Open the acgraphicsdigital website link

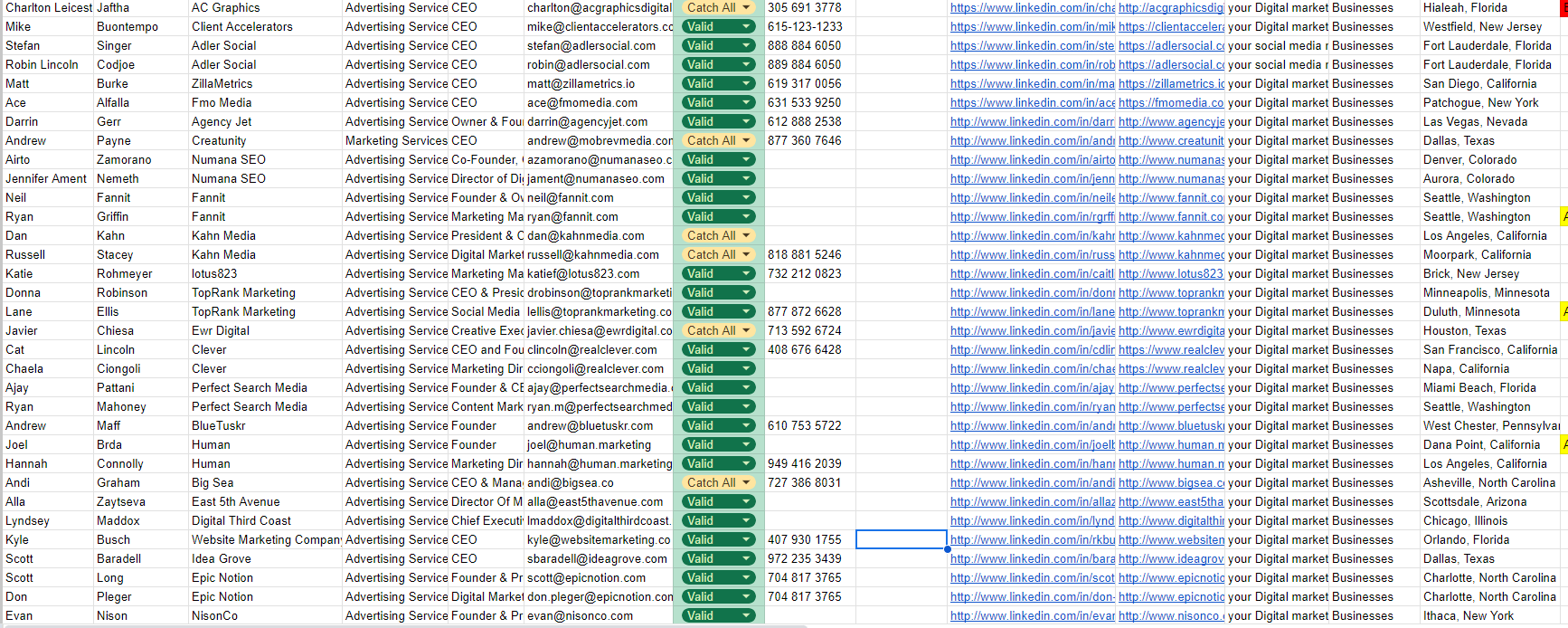pos(1172,7)
